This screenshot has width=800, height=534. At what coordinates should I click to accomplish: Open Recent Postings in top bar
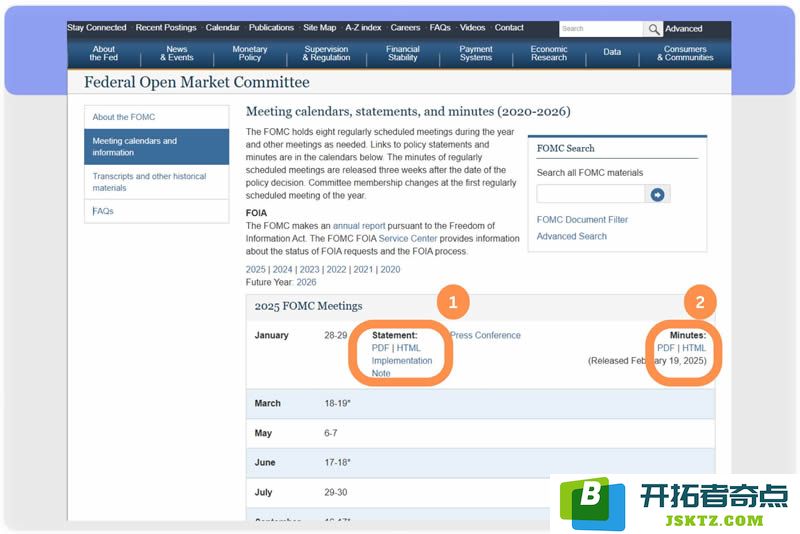point(166,28)
